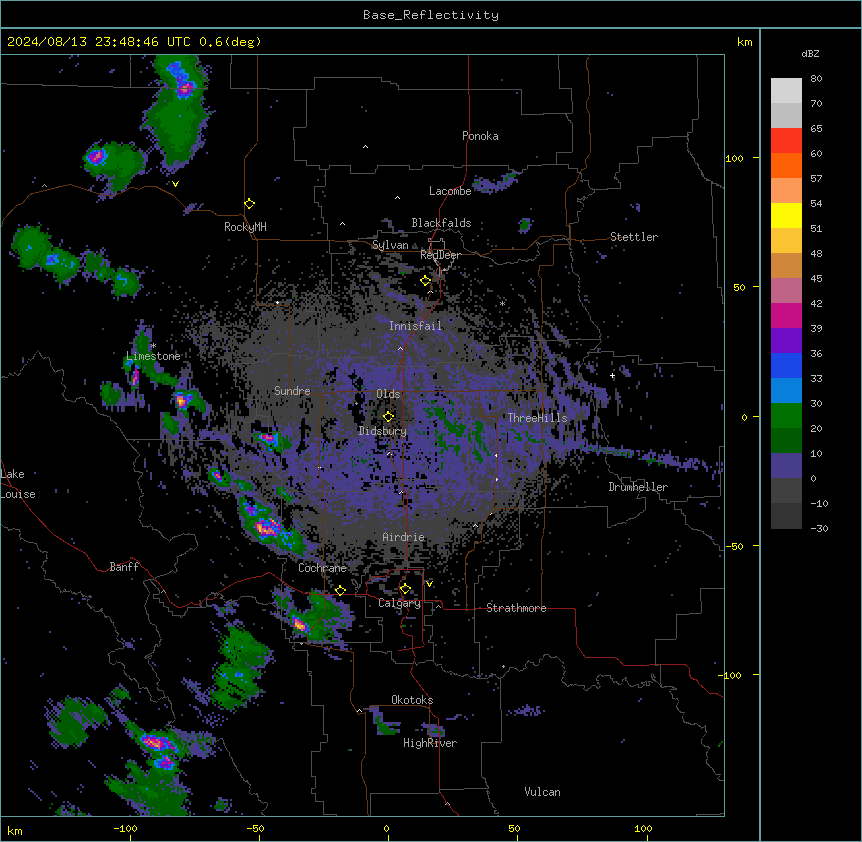The height and width of the screenshot is (842, 862).
Task: Select the orange swatch between 60 and 57
Action: coord(786,165)
